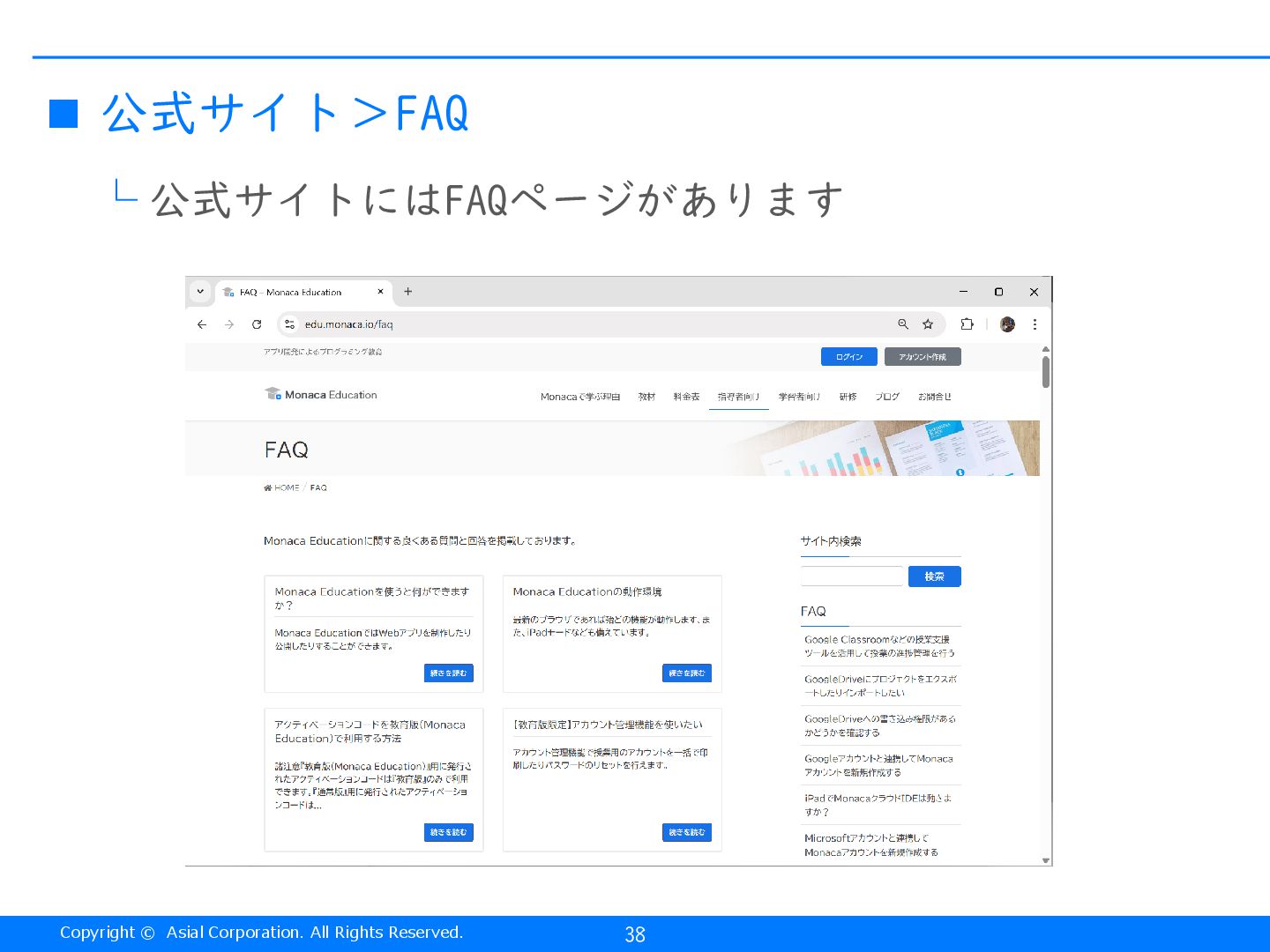The width and height of the screenshot is (1270, 952).
Task: Bookmark this page with the star icon
Action: pyautogui.click(x=928, y=324)
